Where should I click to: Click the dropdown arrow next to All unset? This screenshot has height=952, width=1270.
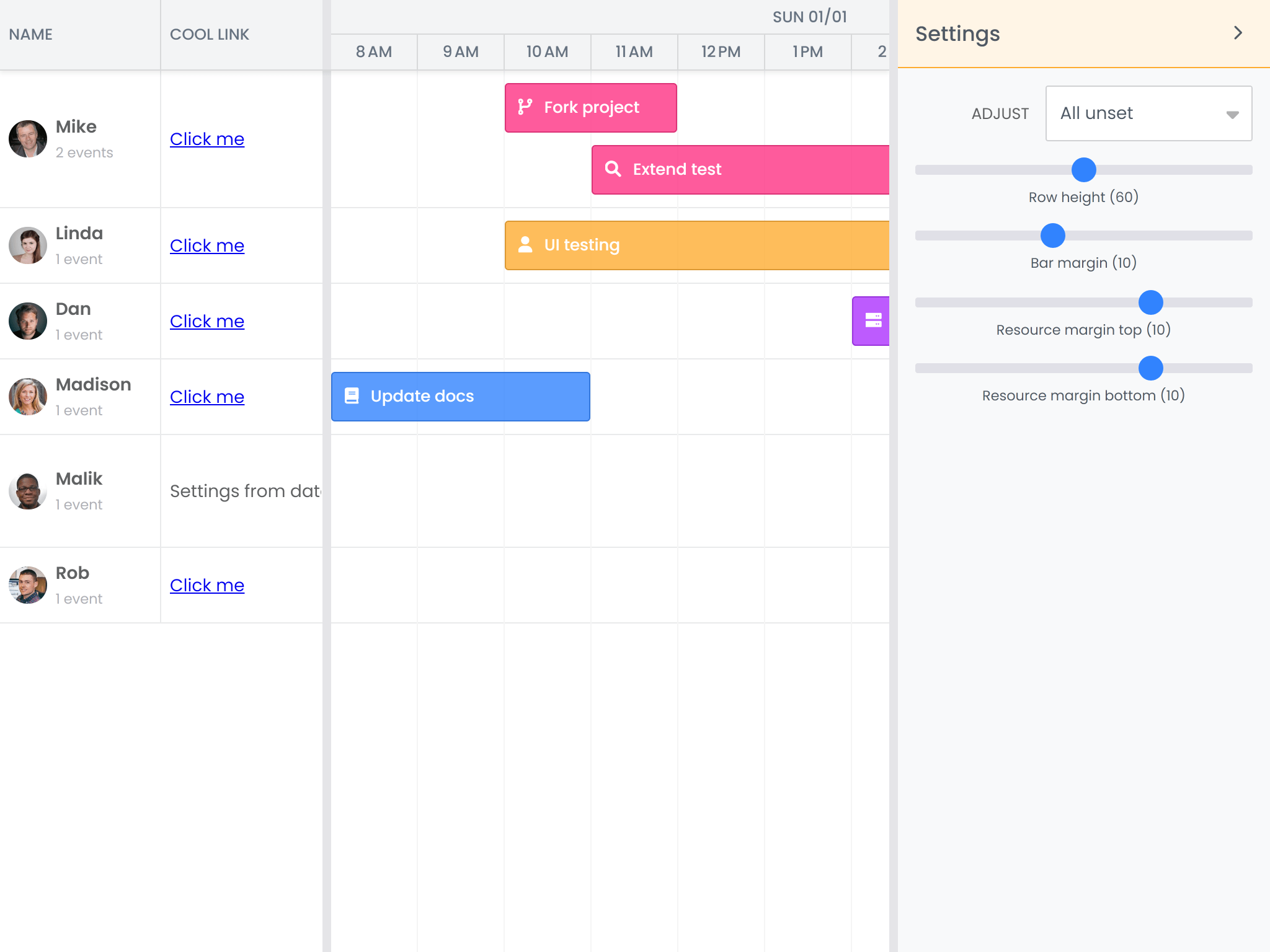click(x=1233, y=113)
